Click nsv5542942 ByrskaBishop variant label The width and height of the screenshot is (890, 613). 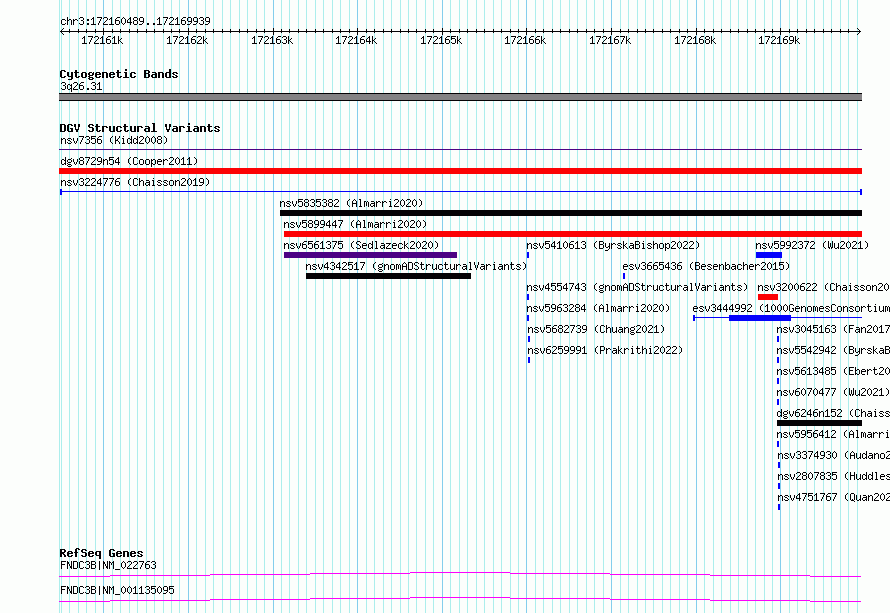[x=833, y=350]
